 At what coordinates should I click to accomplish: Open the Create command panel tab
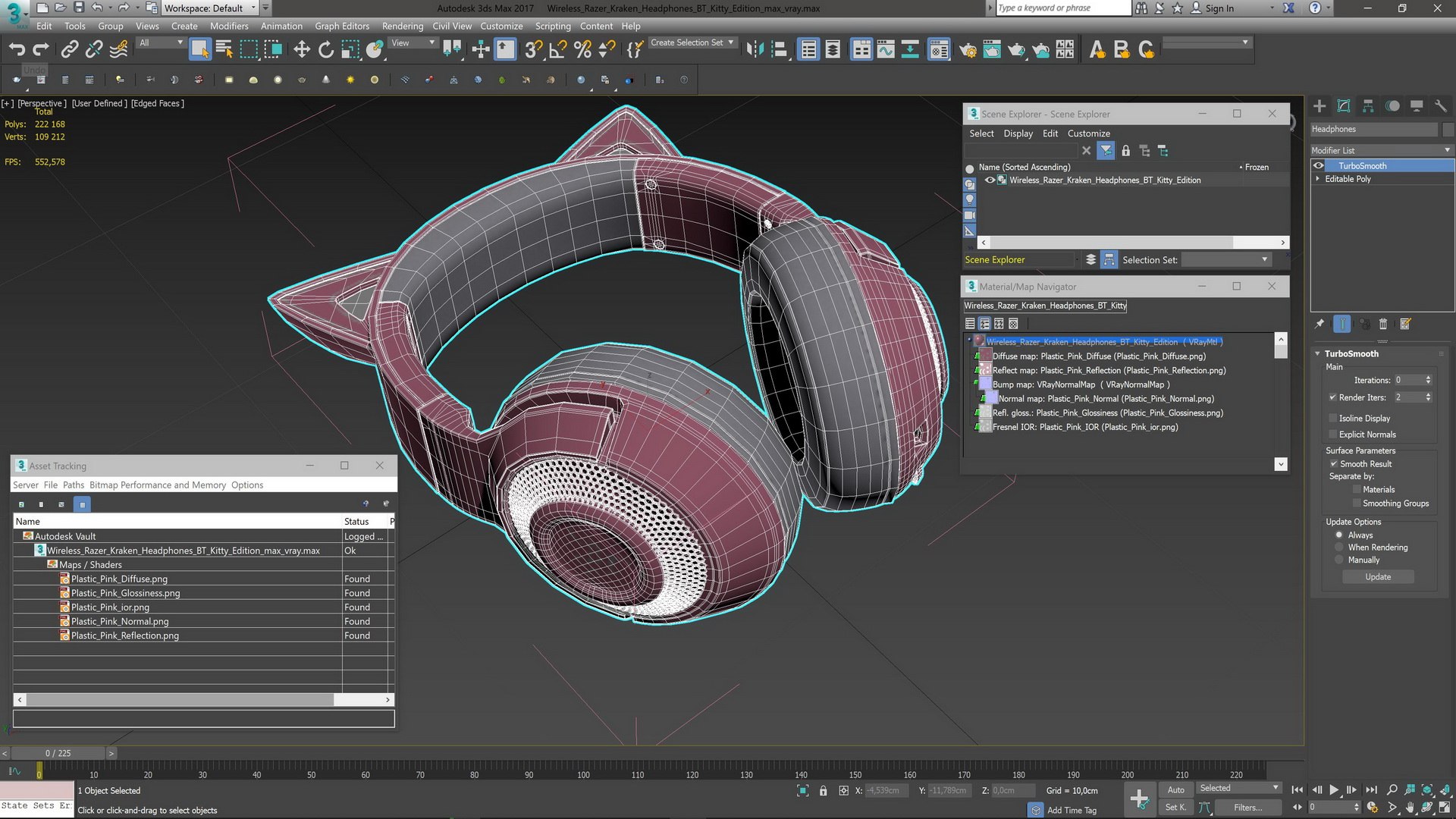pos(1319,106)
